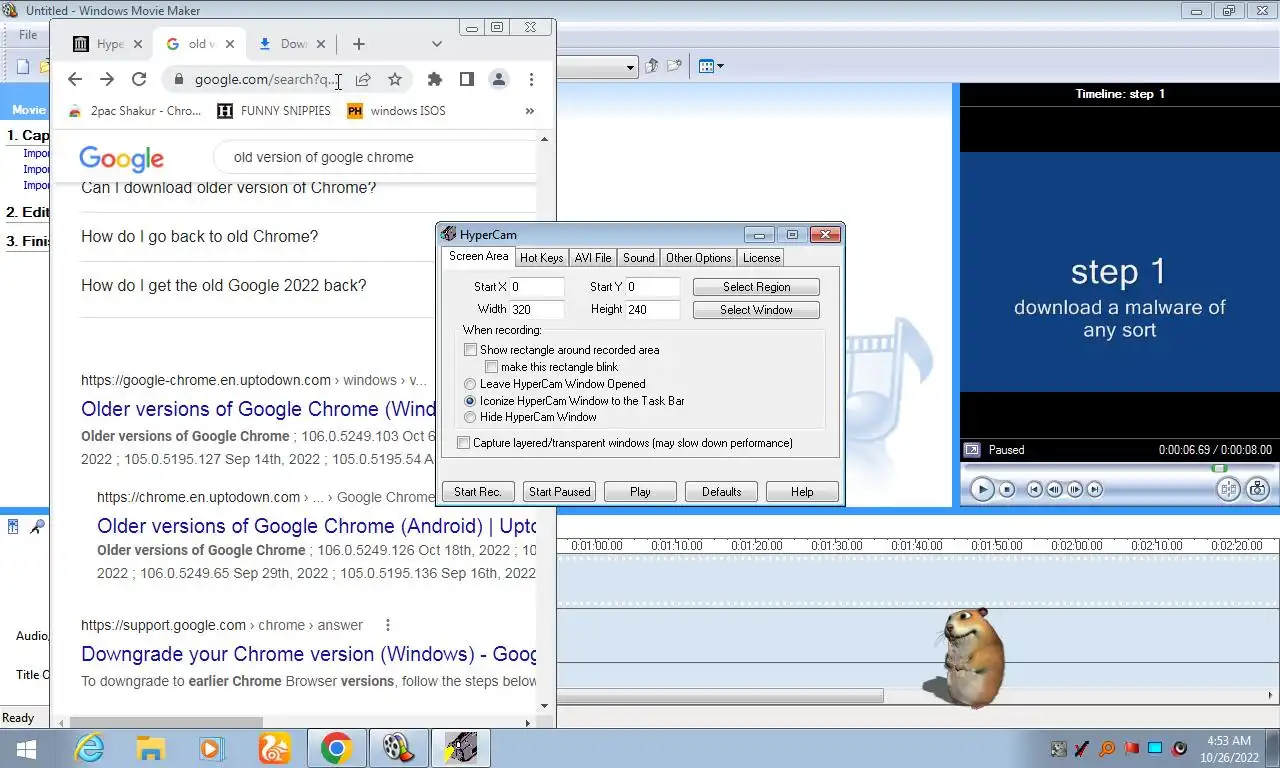The image size is (1280, 768).
Task: Toggle Chrome side panel
Action: [466, 79]
